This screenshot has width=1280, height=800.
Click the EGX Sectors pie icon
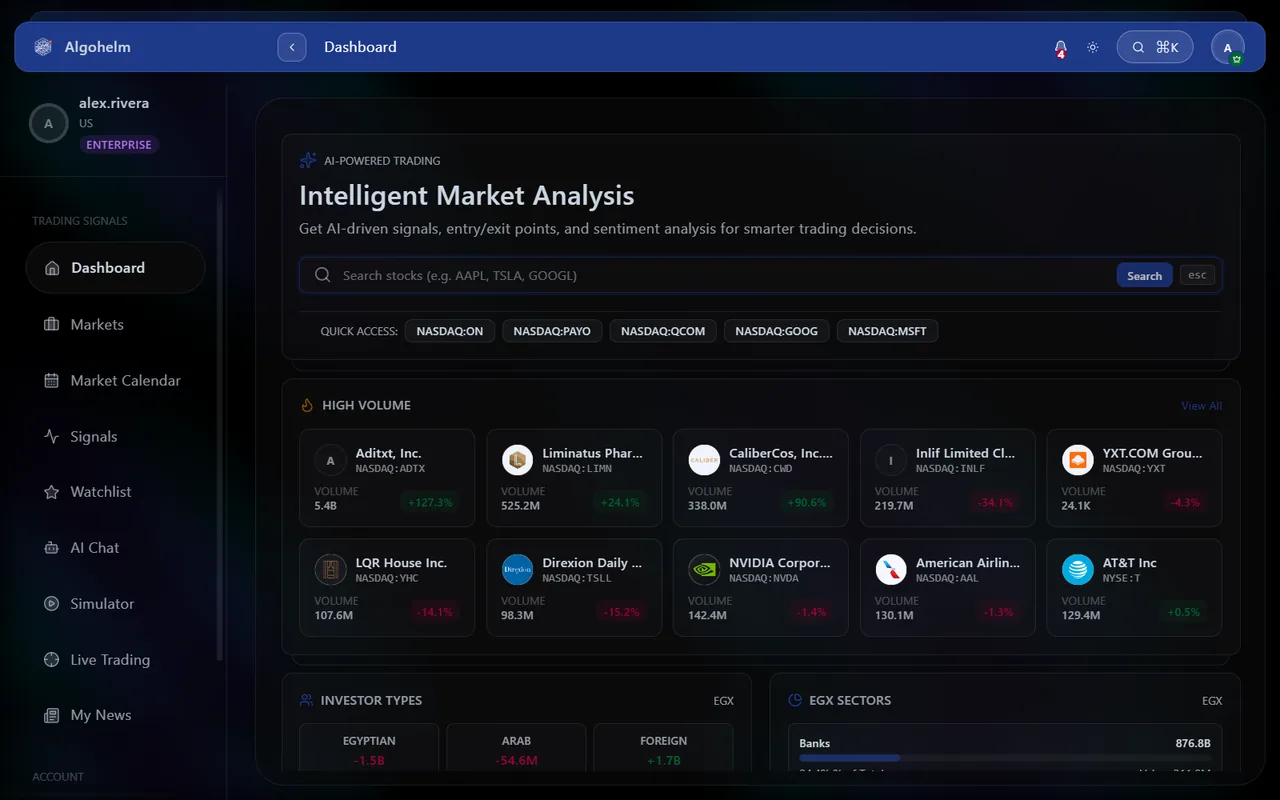[795, 700]
